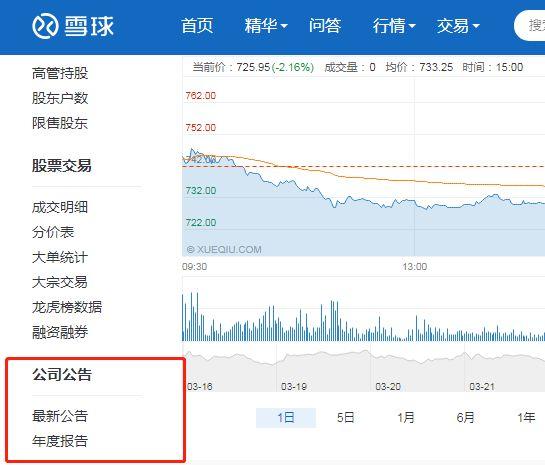Open the 龙虎榜数据 link
This screenshot has width=545, height=465.
pos(67,307)
